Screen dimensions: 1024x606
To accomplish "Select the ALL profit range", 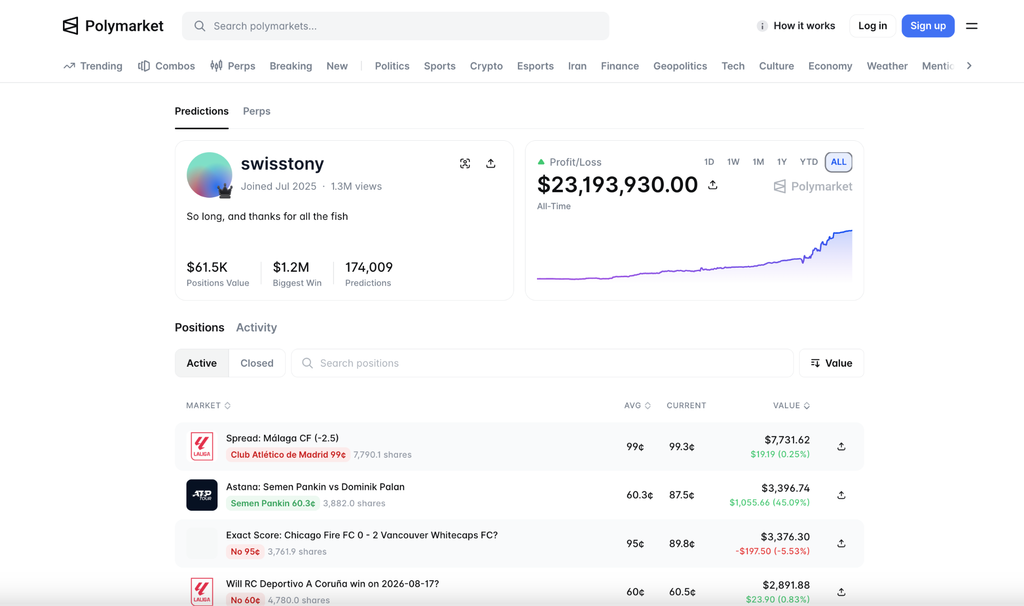I will (x=839, y=162).
